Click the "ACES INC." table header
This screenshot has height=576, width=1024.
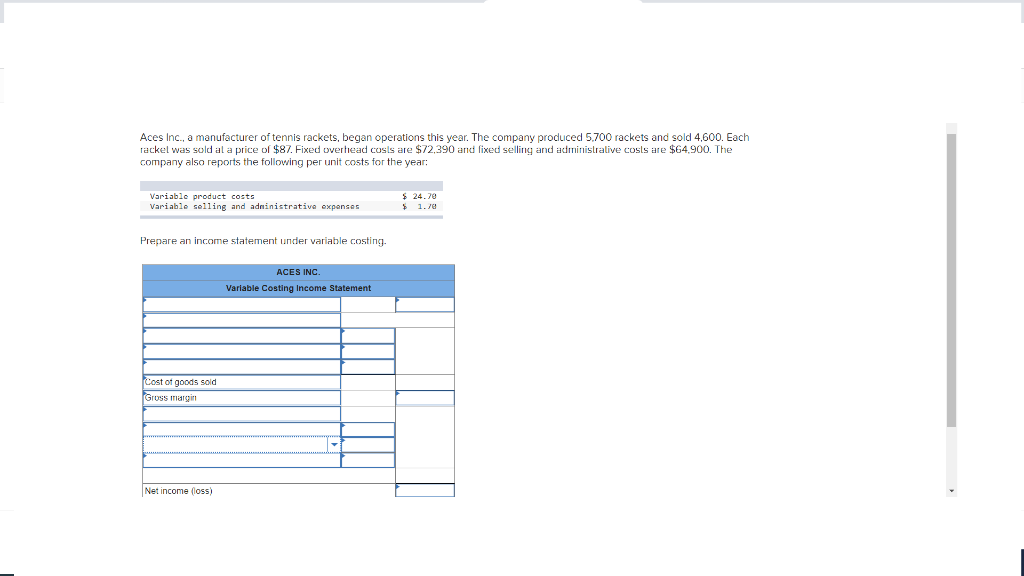coord(298,272)
